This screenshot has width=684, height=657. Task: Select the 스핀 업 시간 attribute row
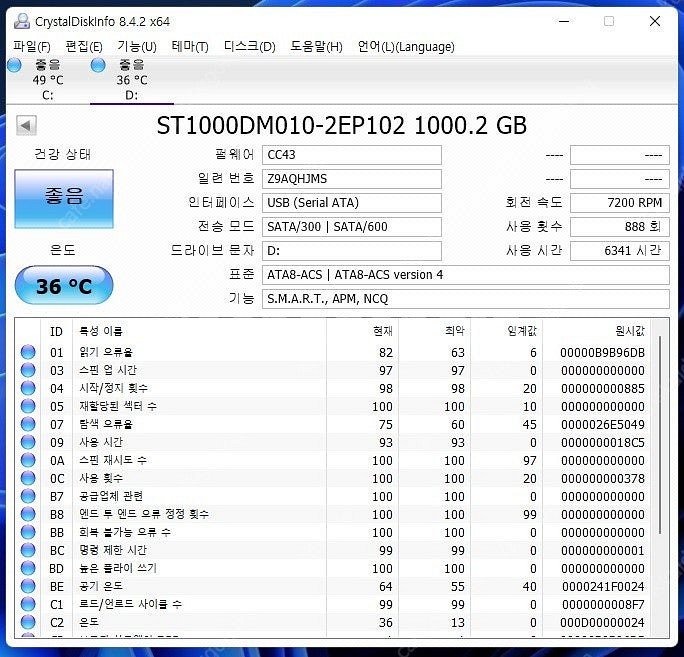point(334,370)
